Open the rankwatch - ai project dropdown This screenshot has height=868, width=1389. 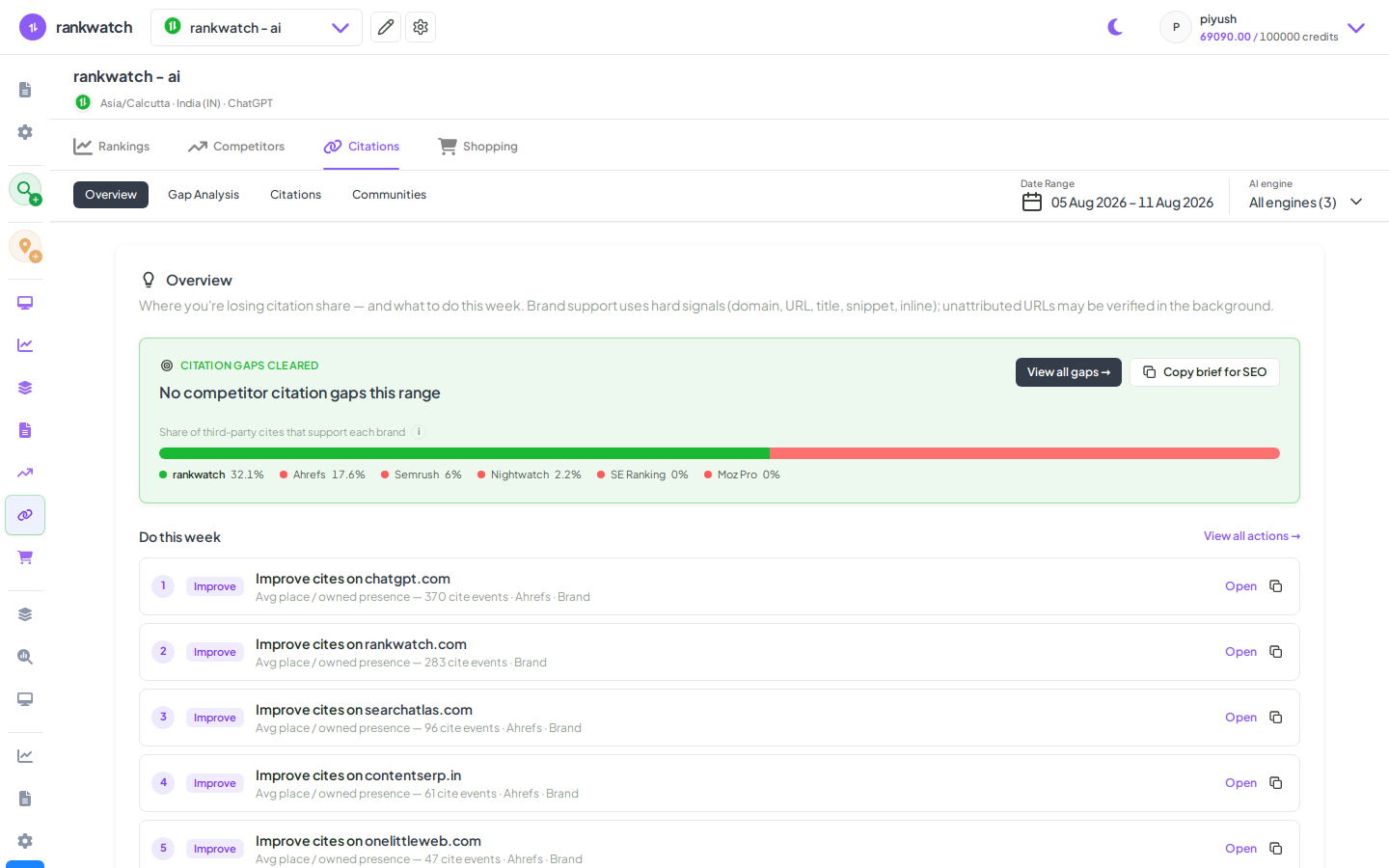[x=257, y=27]
